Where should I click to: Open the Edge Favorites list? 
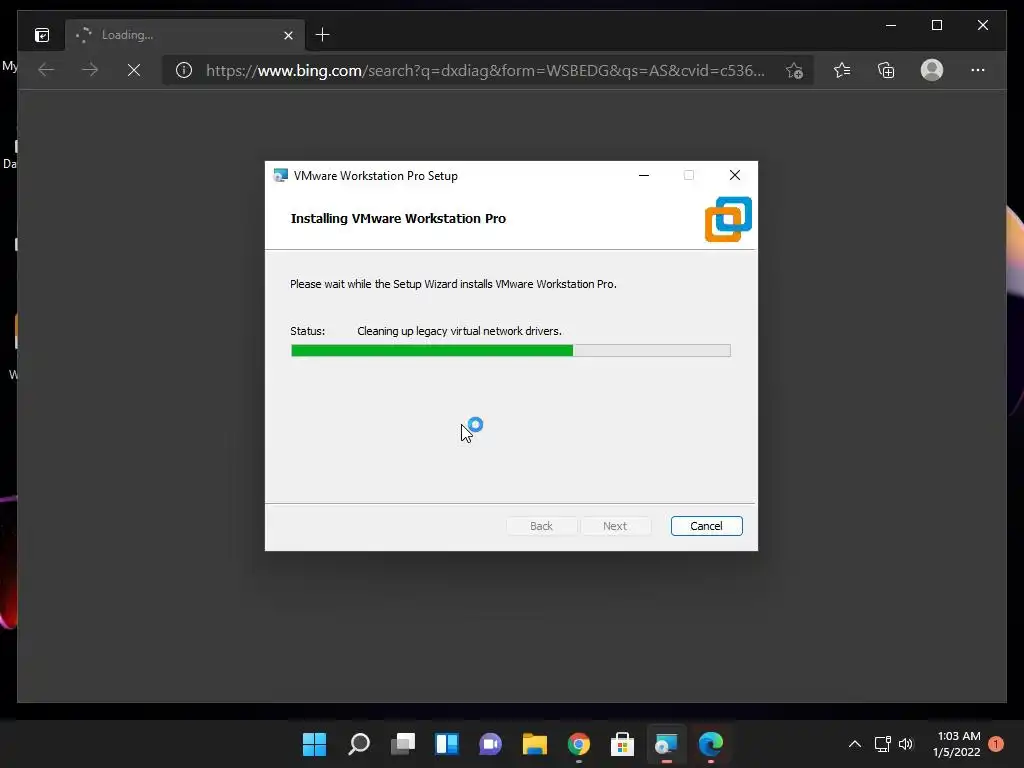tap(842, 70)
